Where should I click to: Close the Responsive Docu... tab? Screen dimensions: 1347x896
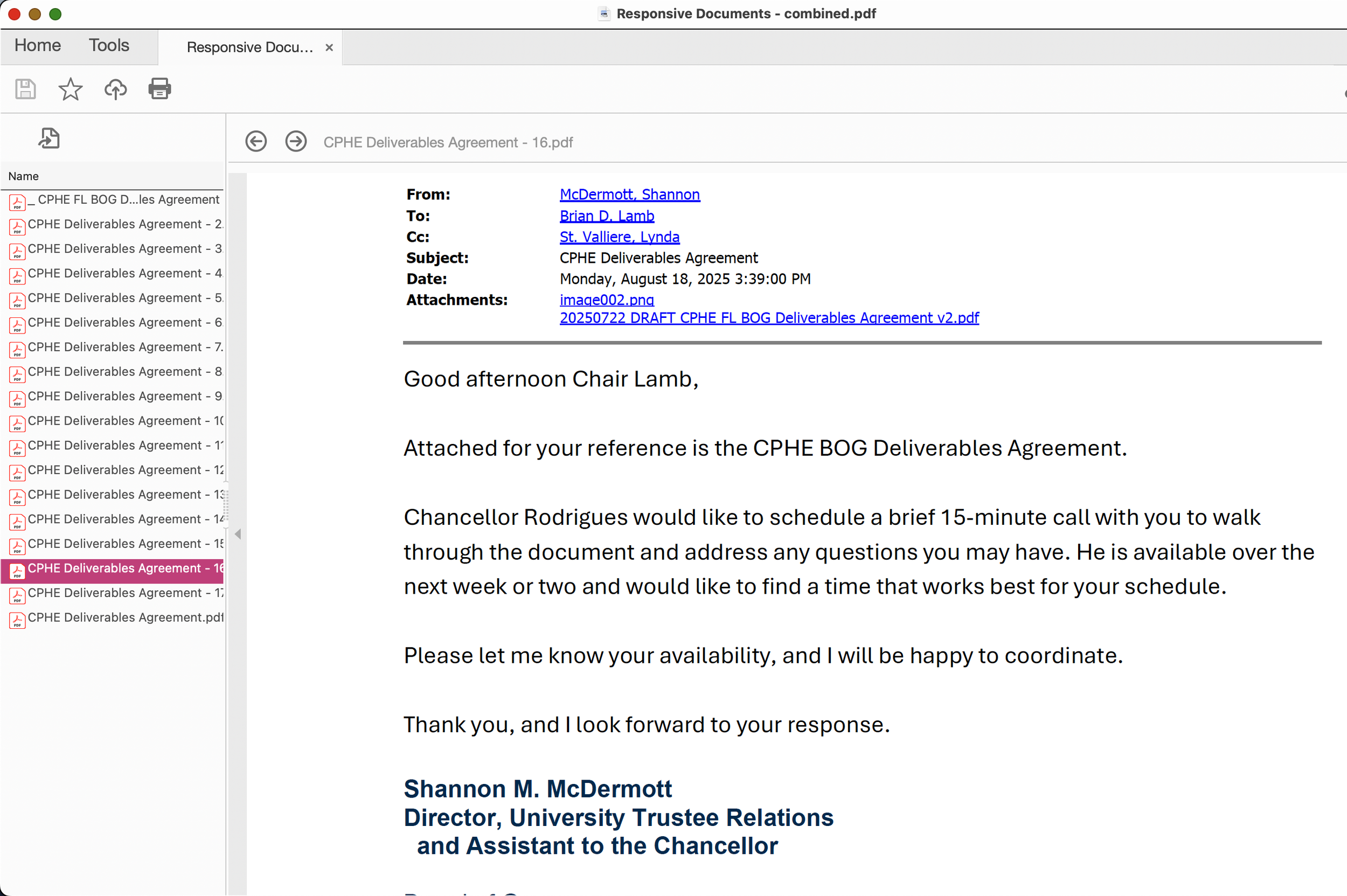tap(329, 47)
